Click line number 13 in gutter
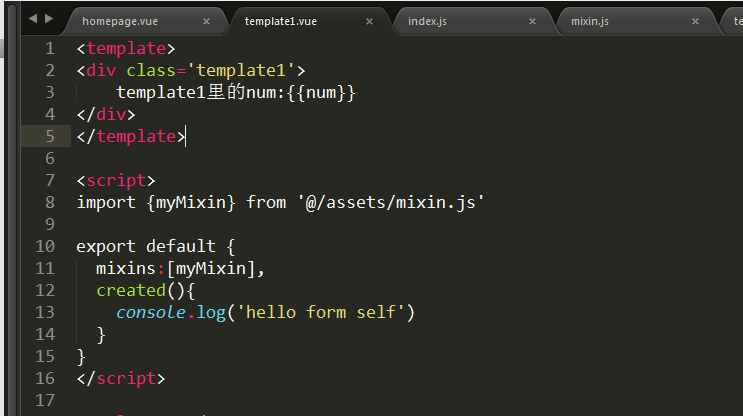This screenshot has width=743, height=416. click(x=45, y=312)
